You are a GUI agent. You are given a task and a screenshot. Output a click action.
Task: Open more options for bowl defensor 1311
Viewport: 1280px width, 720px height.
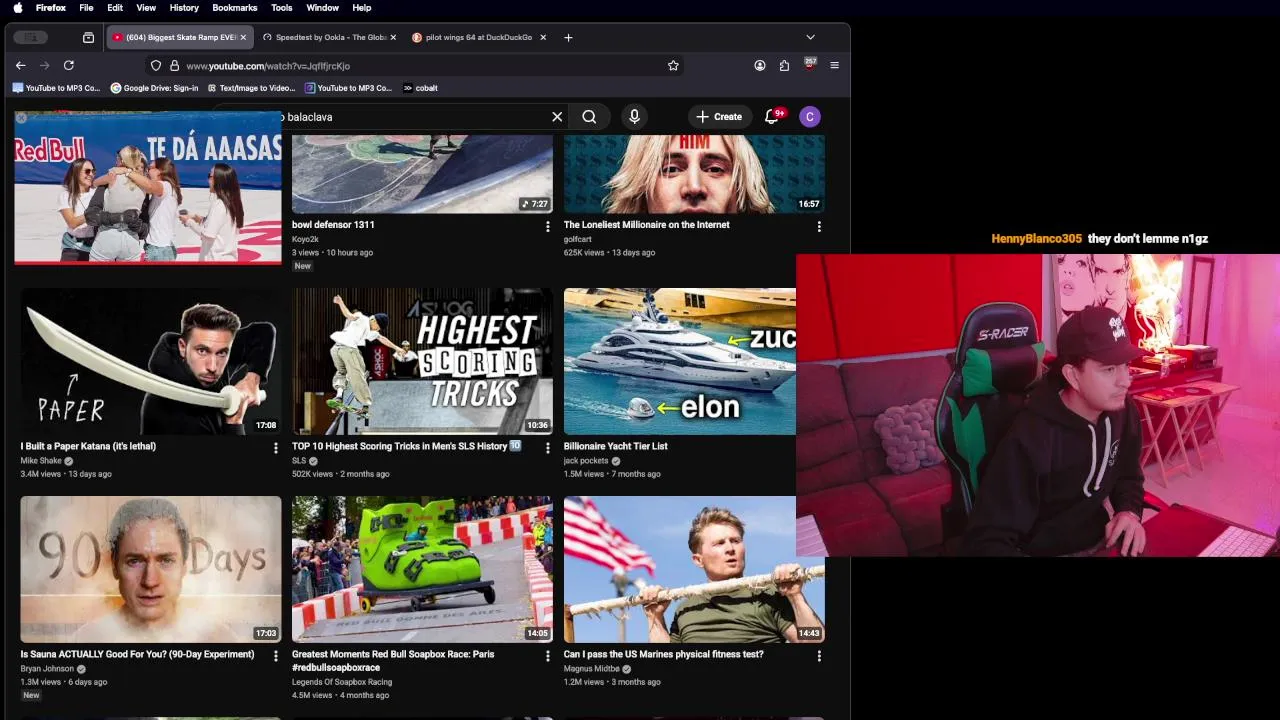547,227
